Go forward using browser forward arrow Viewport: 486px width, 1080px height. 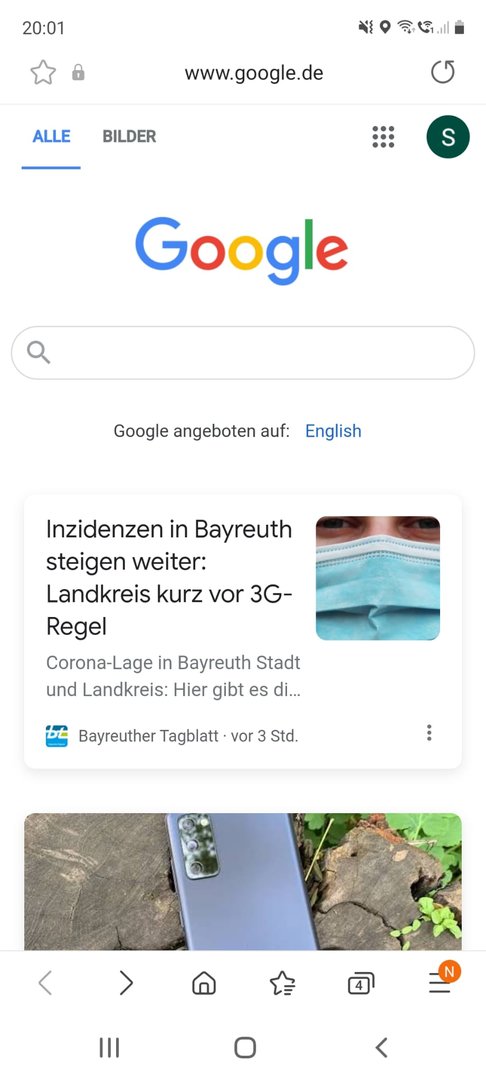125,984
